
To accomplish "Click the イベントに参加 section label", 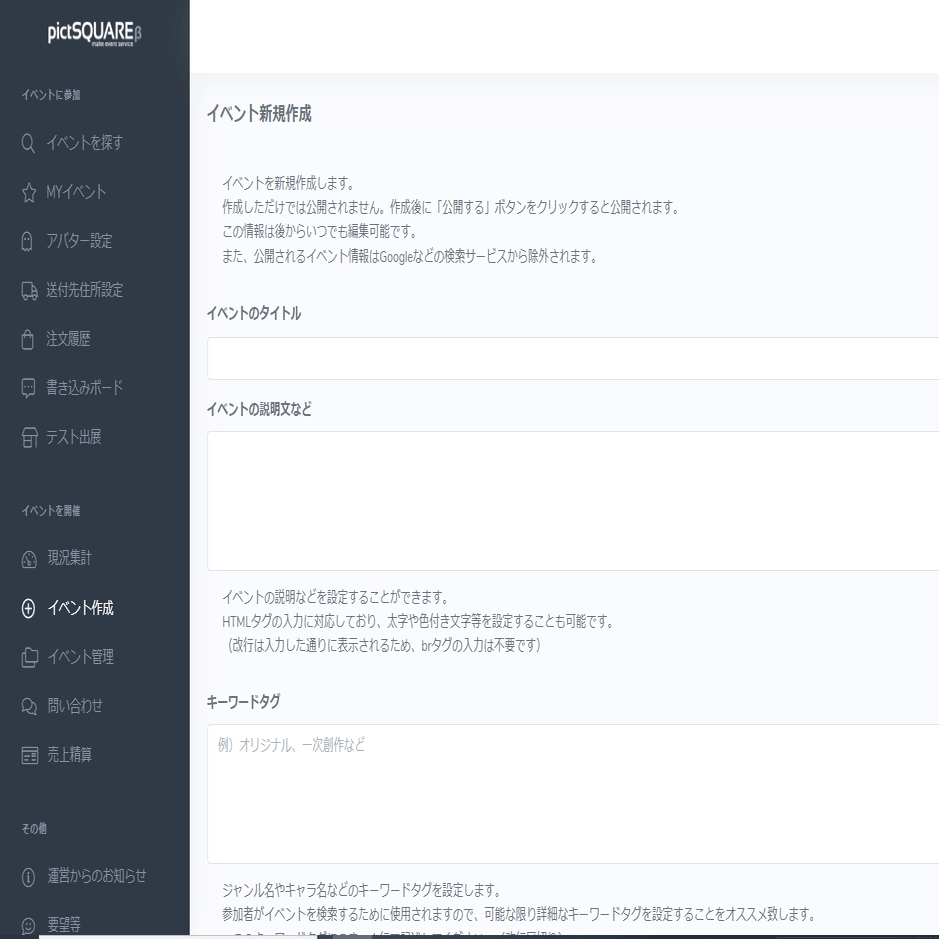I will click(51, 95).
